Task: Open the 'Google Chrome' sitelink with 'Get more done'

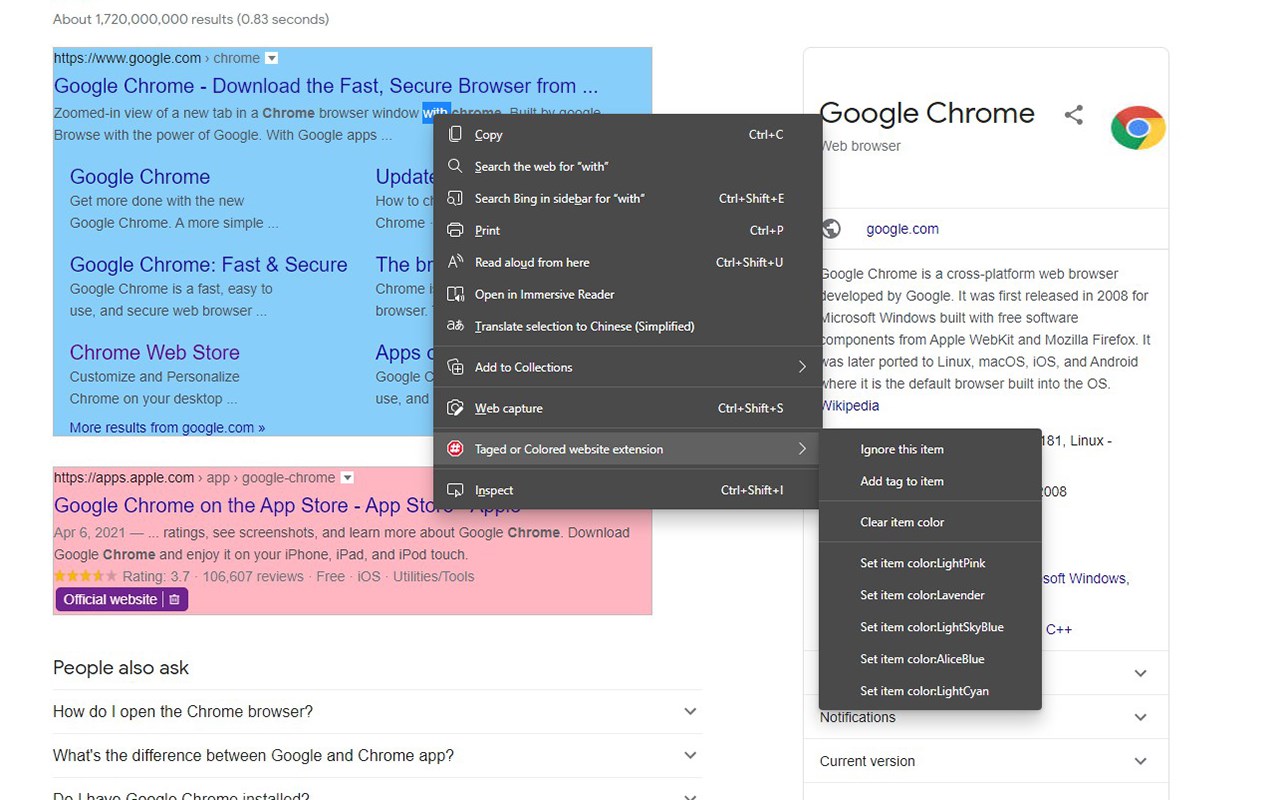Action: [x=140, y=177]
